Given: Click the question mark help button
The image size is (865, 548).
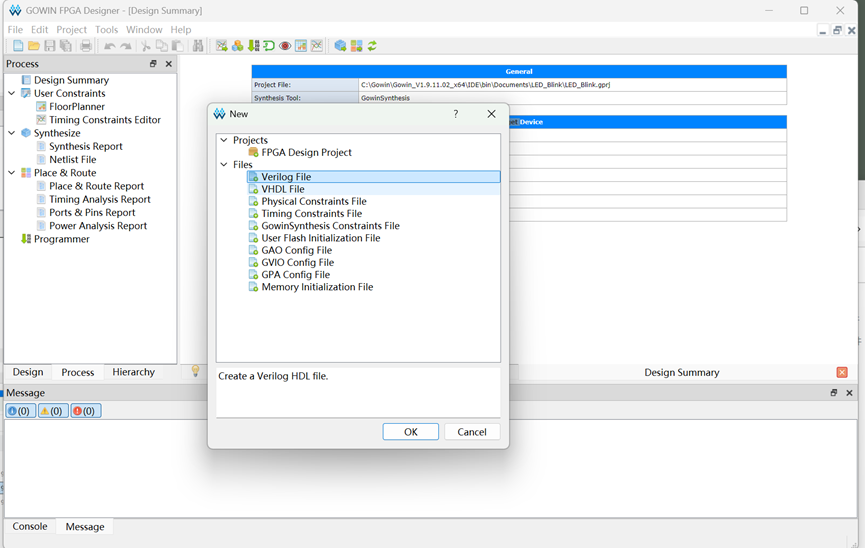Looking at the screenshot, I should point(456,114).
